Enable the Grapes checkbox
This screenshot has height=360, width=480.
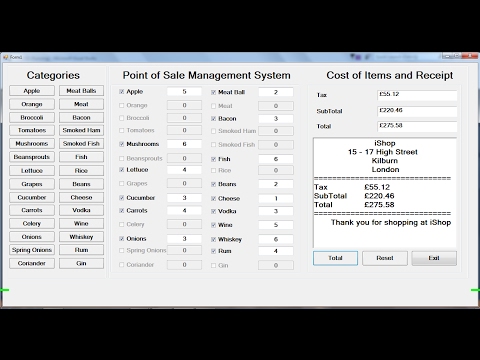pos(122,183)
